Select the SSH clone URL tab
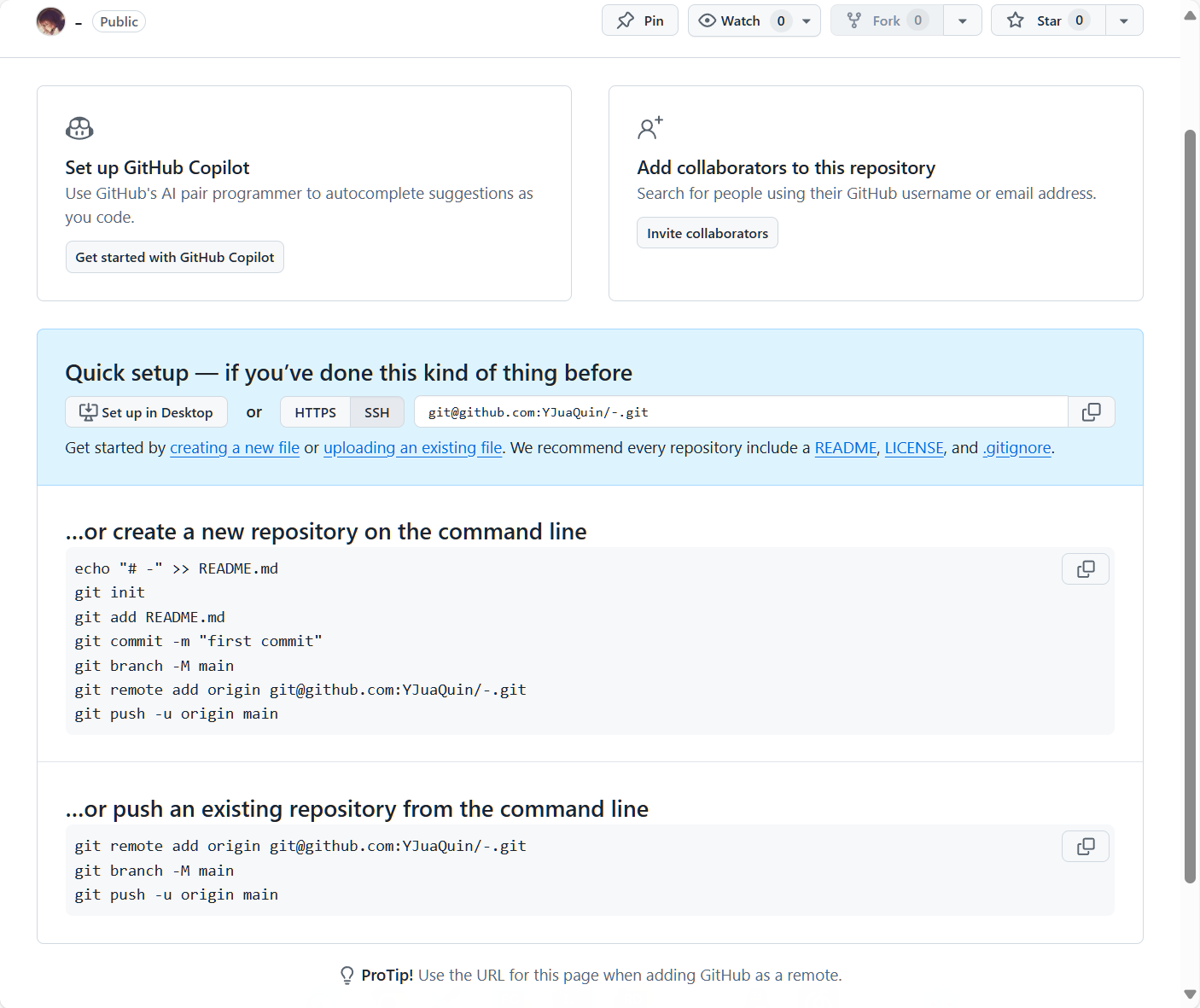The width and height of the screenshot is (1200, 1008). click(376, 412)
